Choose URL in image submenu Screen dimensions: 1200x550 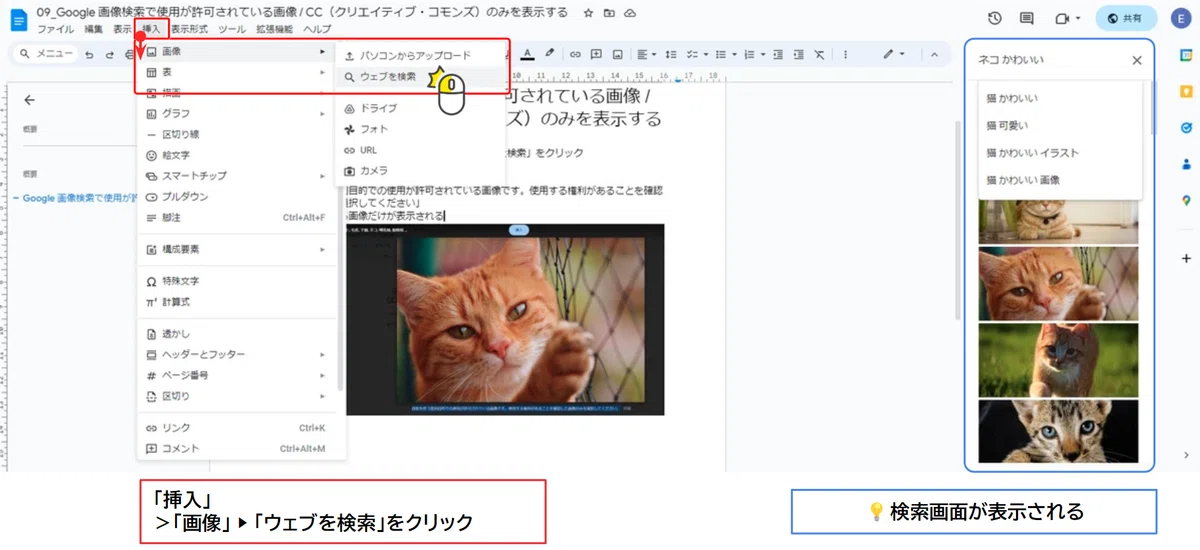click(420, 150)
